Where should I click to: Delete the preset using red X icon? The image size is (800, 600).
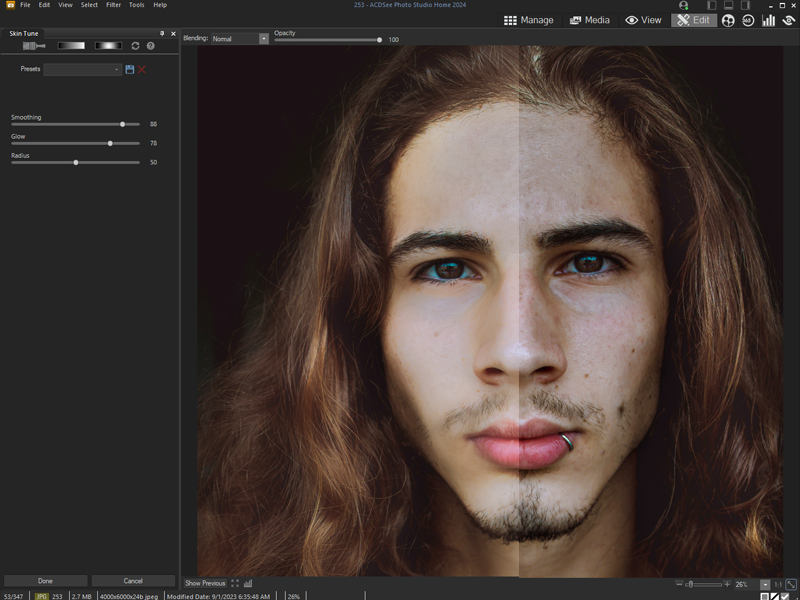(142, 70)
